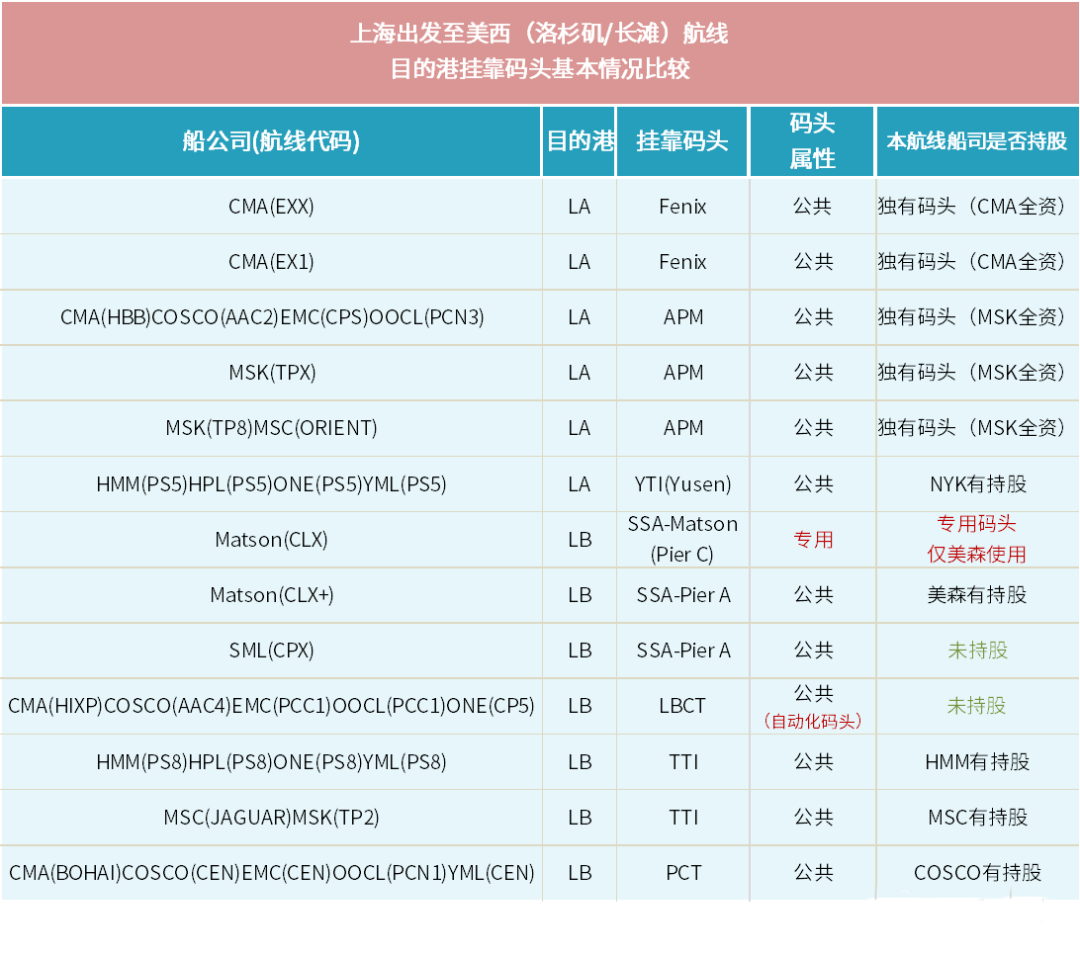Click the CMA(BOHAI)COSCO(CEN)EMC(CEN) carrier cell
The width and height of the screenshot is (1080, 958).
click(271, 873)
